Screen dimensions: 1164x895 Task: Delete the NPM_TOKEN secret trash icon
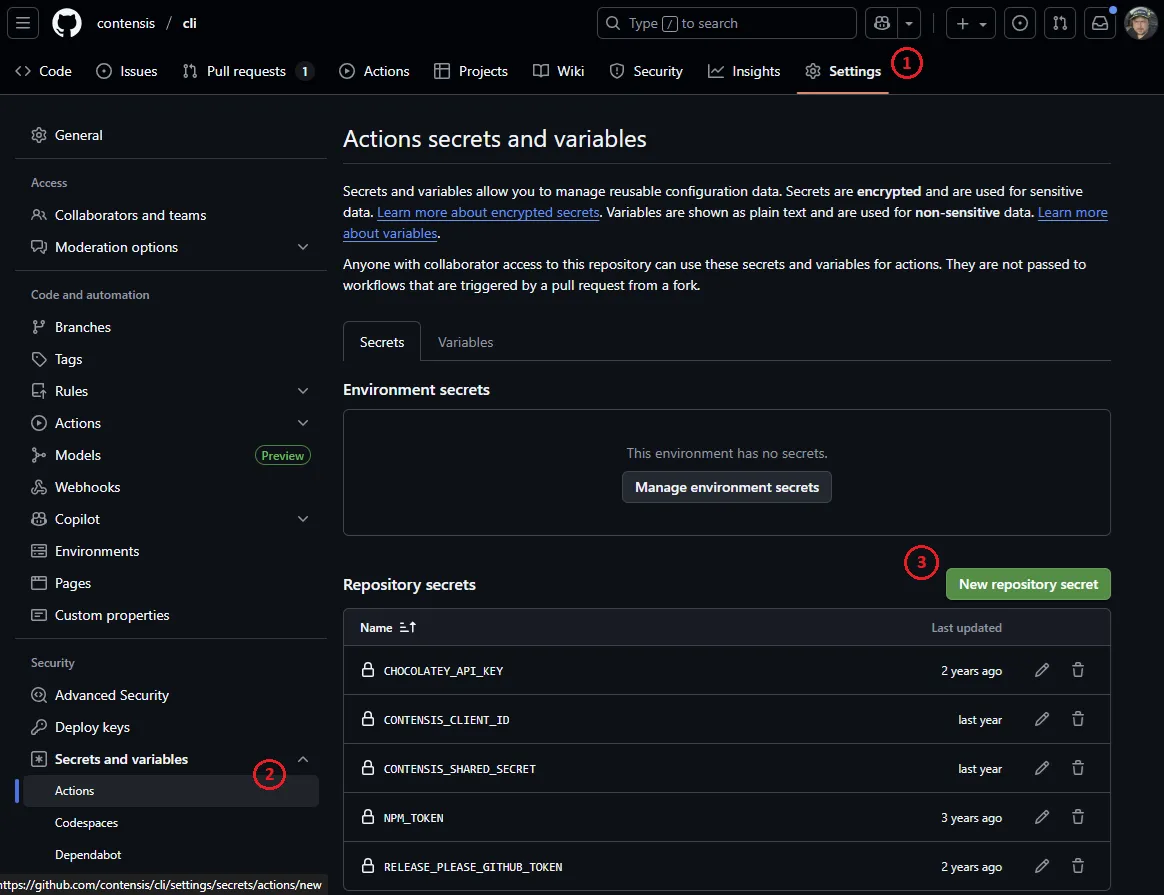[x=1078, y=818]
